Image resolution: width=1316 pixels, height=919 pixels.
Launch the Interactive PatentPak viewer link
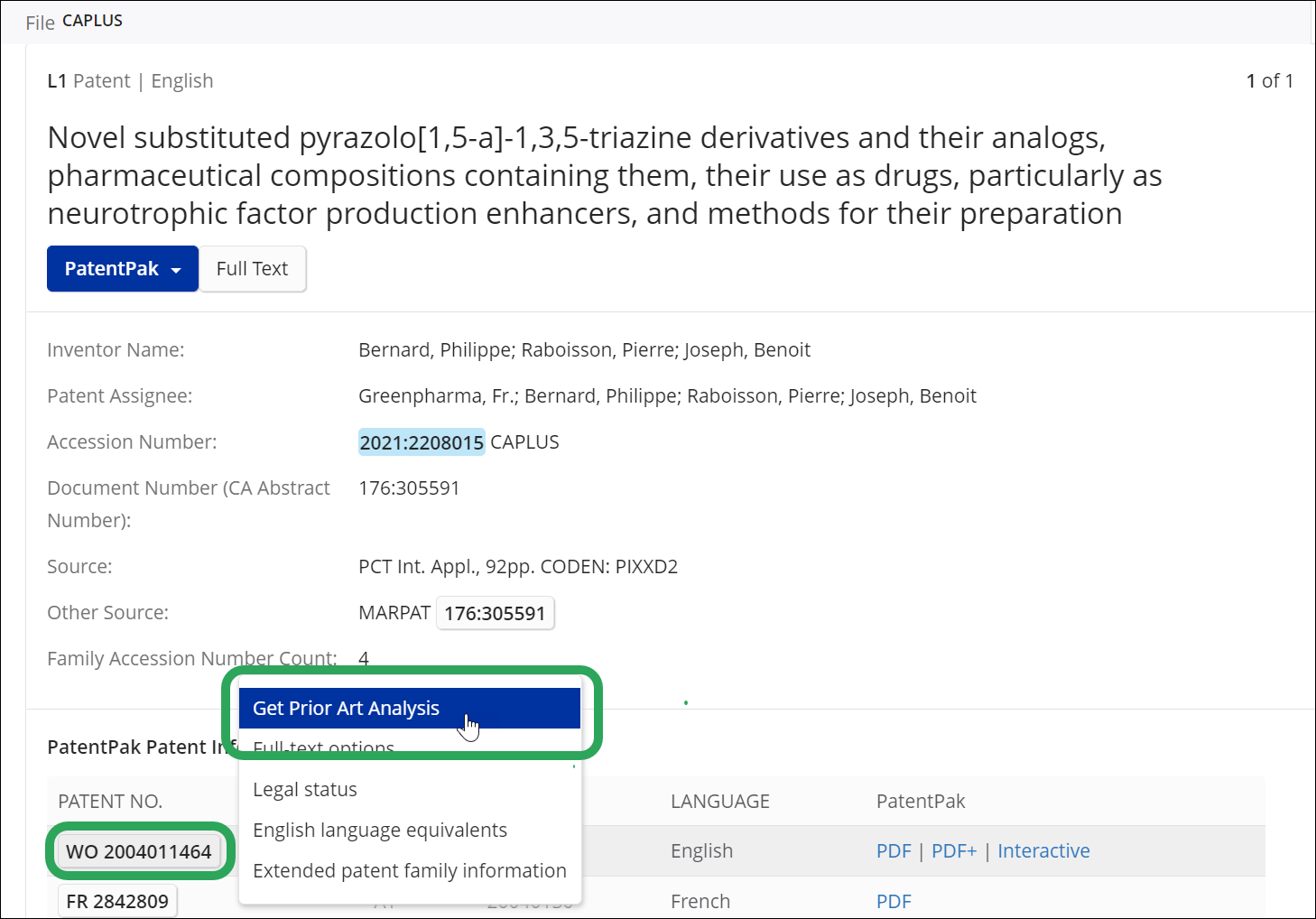coord(1043,851)
